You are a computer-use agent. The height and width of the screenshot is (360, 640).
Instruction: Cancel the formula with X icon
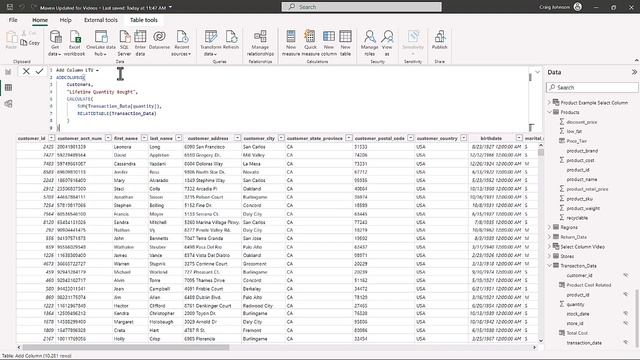point(26,71)
